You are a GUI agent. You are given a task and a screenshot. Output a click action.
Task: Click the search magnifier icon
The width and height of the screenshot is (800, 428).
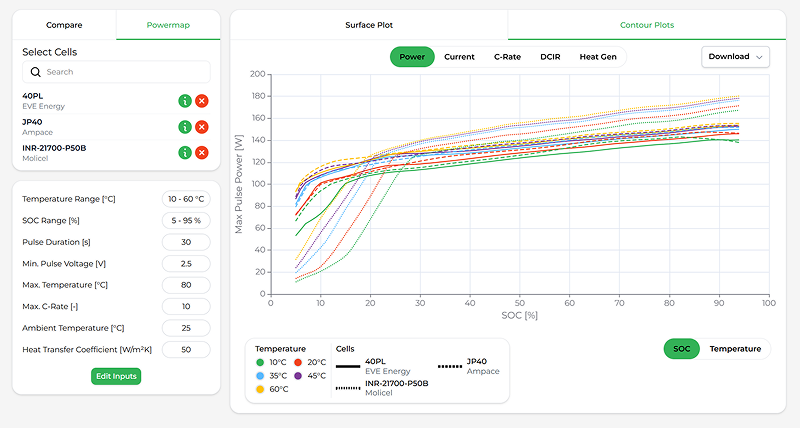(36, 72)
